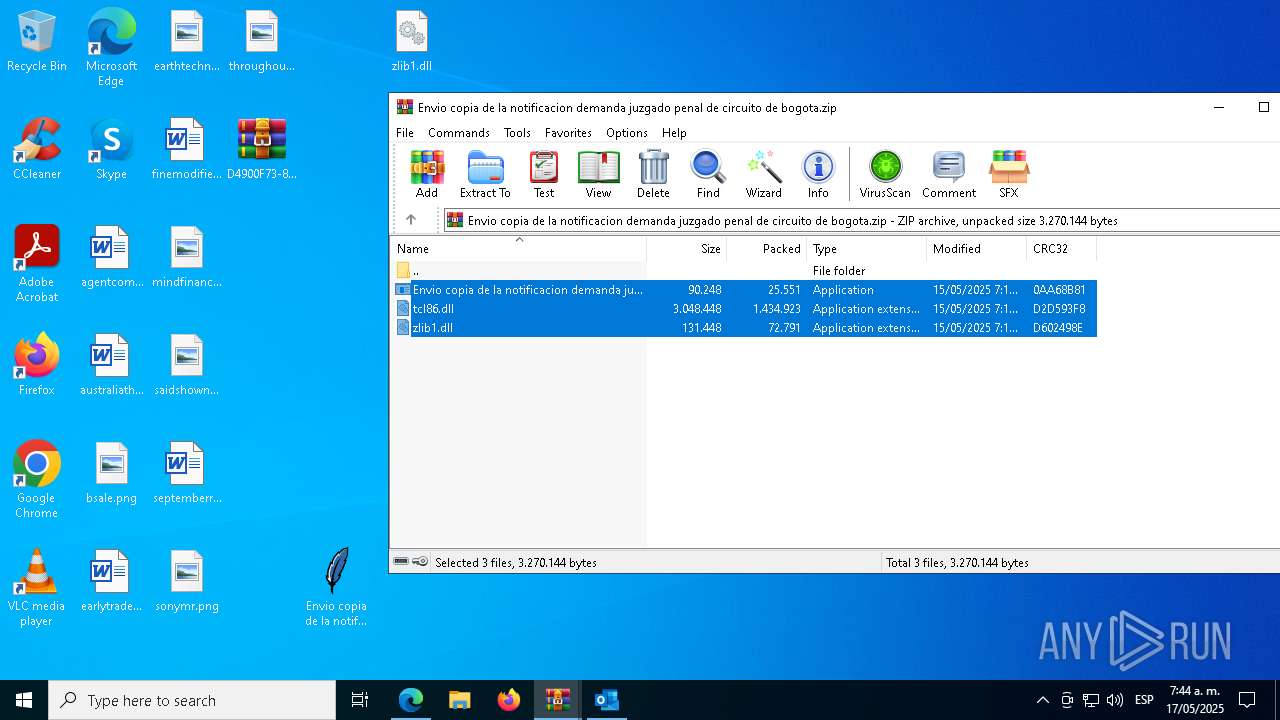1280x720 pixels.
Task: Open the View file tool
Action: pos(598,175)
